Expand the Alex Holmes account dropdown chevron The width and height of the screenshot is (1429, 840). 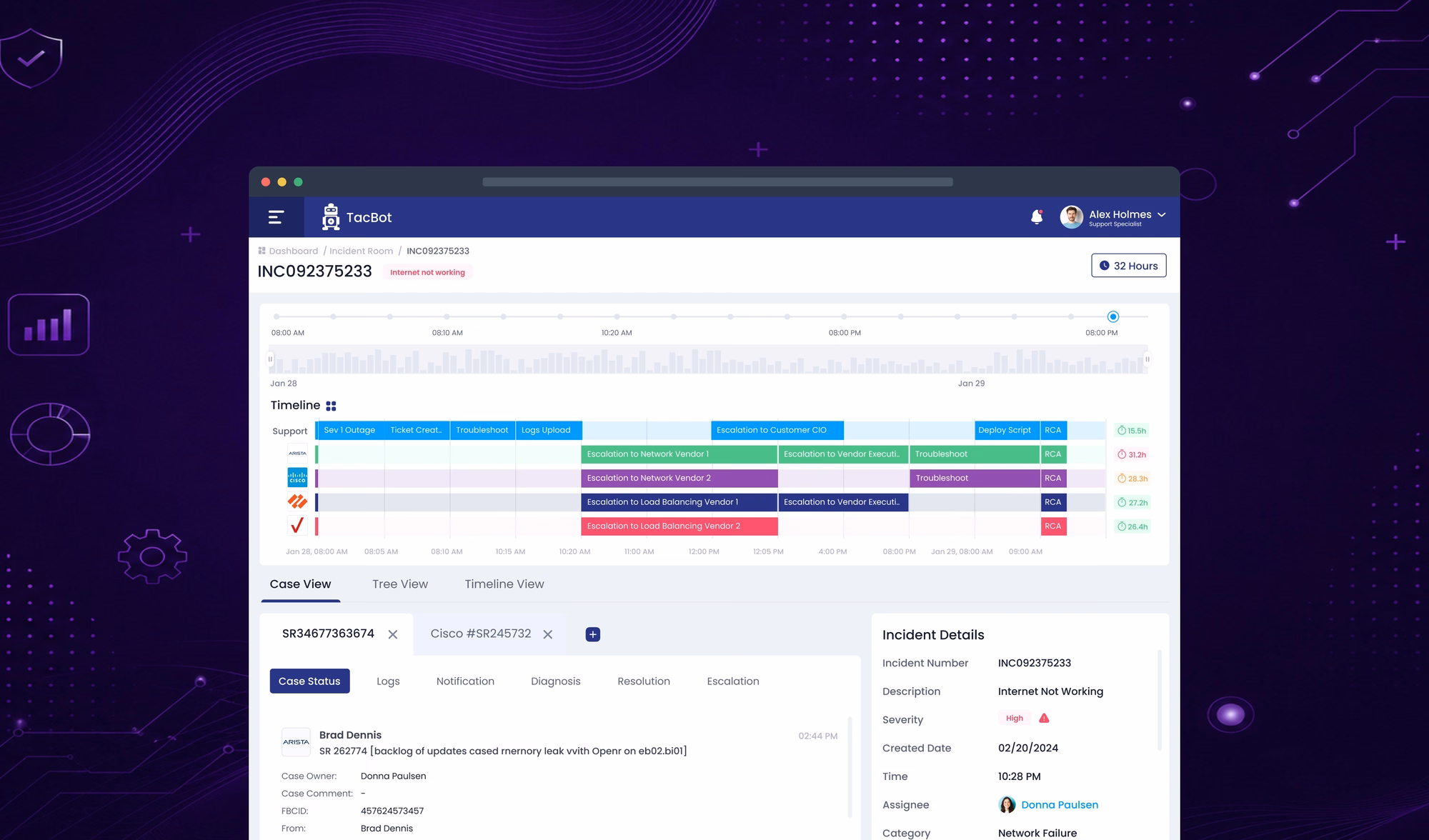tap(1162, 214)
